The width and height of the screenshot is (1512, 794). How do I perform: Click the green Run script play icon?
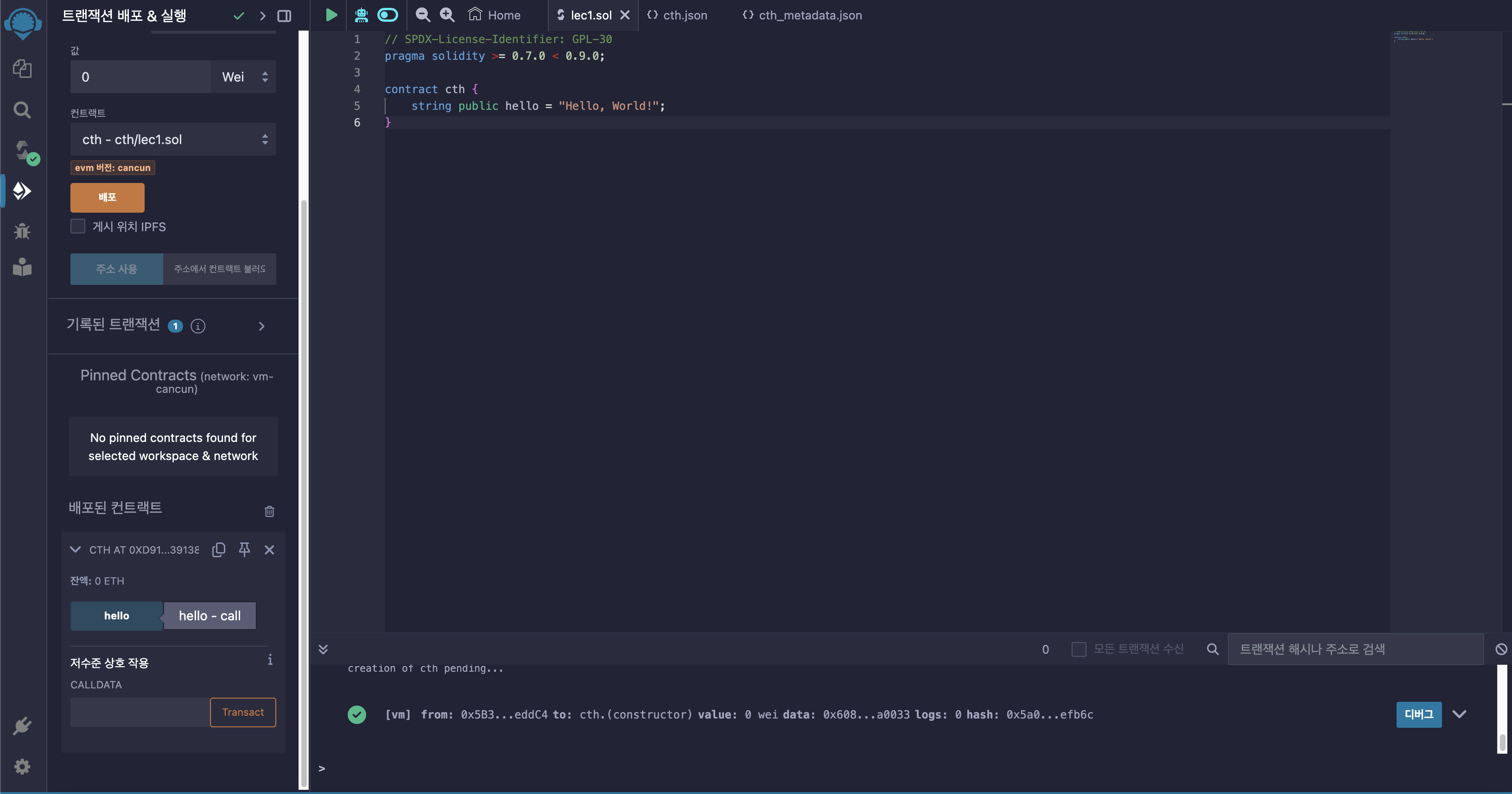point(331,15)
